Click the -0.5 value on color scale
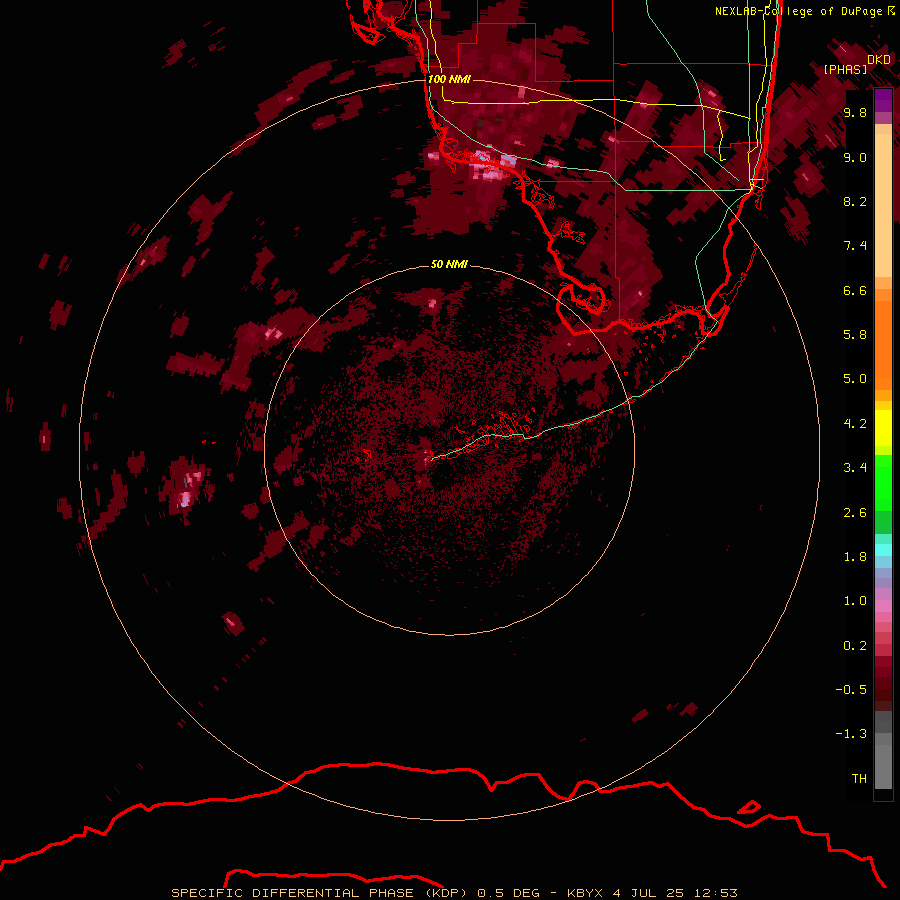The image size is (900, 900). pos(851,689)
